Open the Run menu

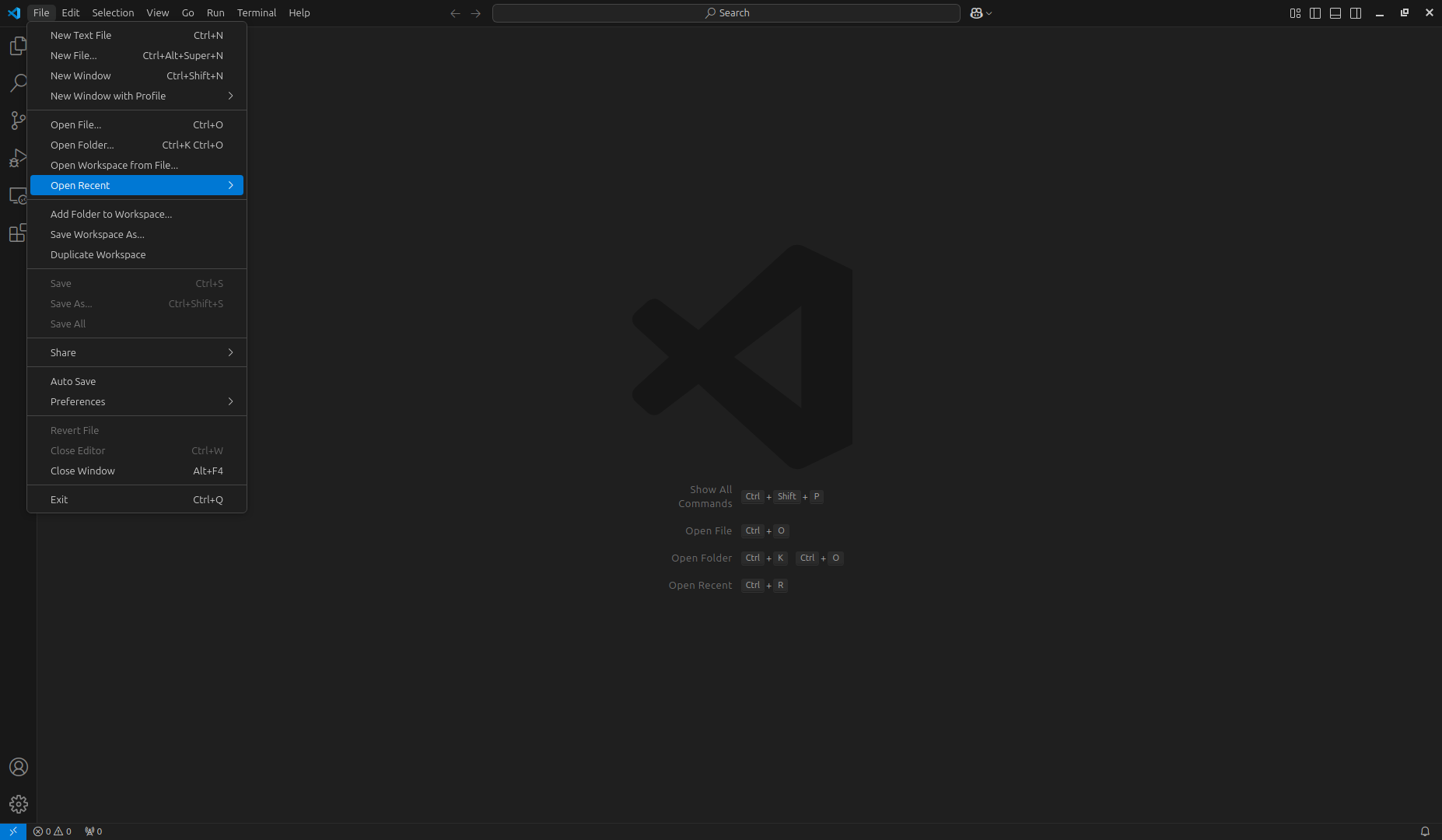click(215, 13)
